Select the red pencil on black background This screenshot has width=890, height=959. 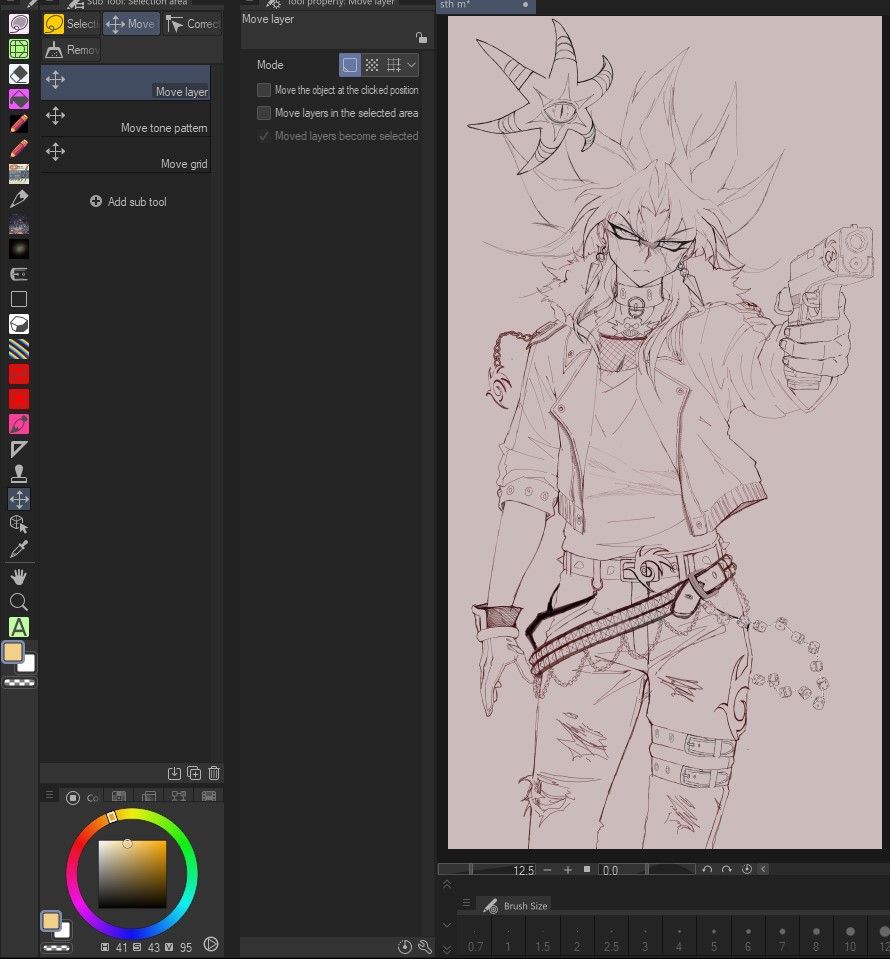click(x=19, y=124)
